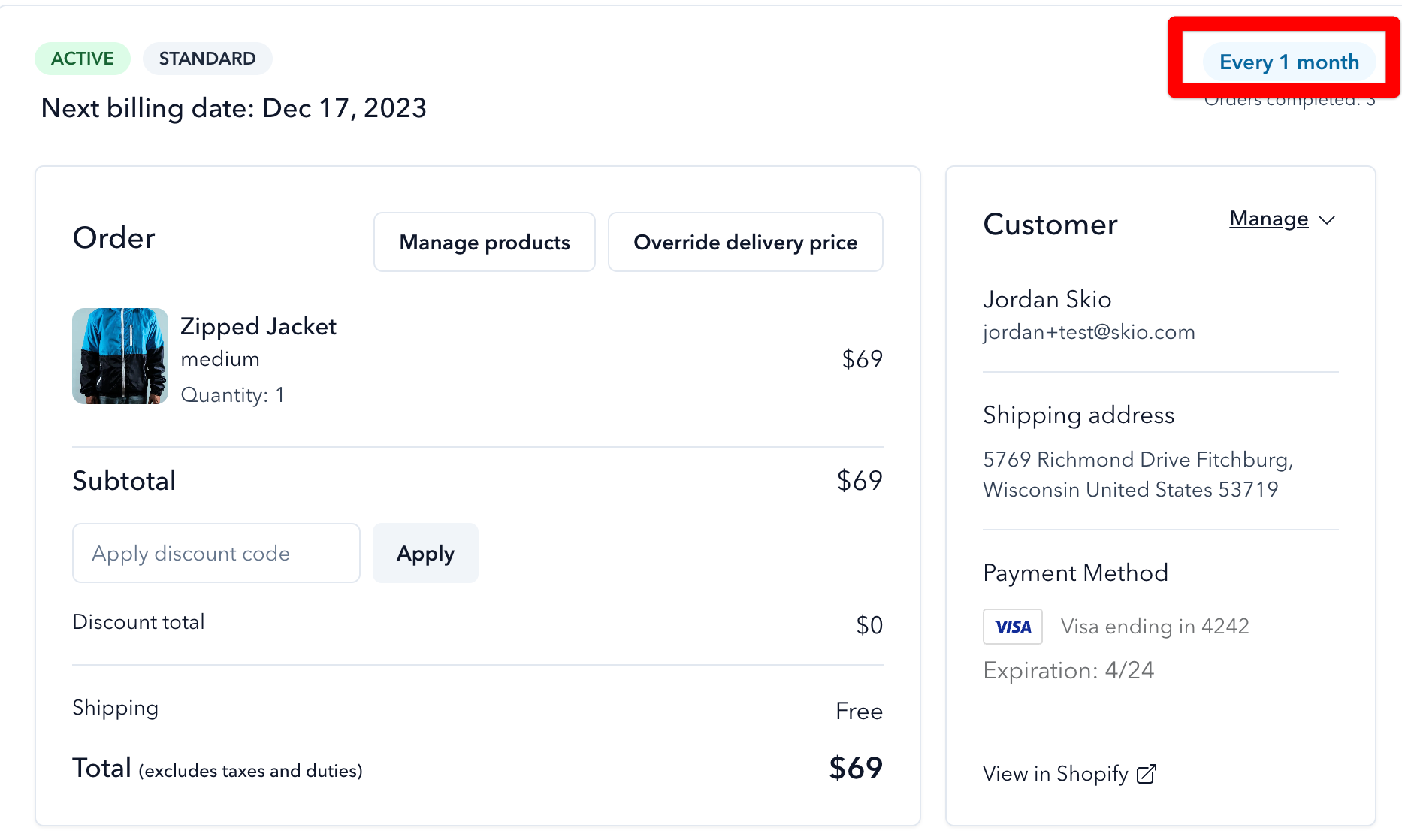Click the Every 1 month frequency pill
Viewport: 1402px width, 840px height.
[1289, 62]
